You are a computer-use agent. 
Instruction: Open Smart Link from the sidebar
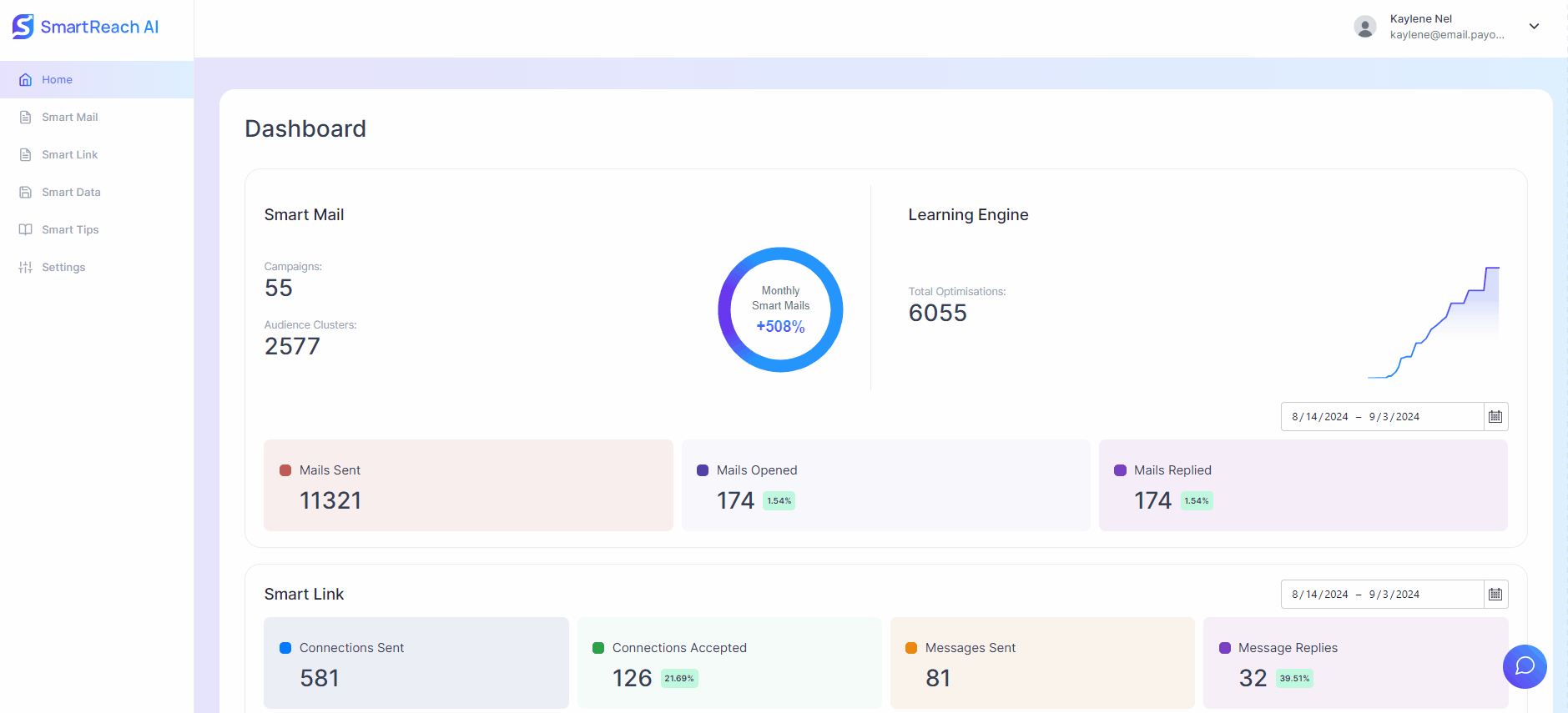(x=97, y=155)
